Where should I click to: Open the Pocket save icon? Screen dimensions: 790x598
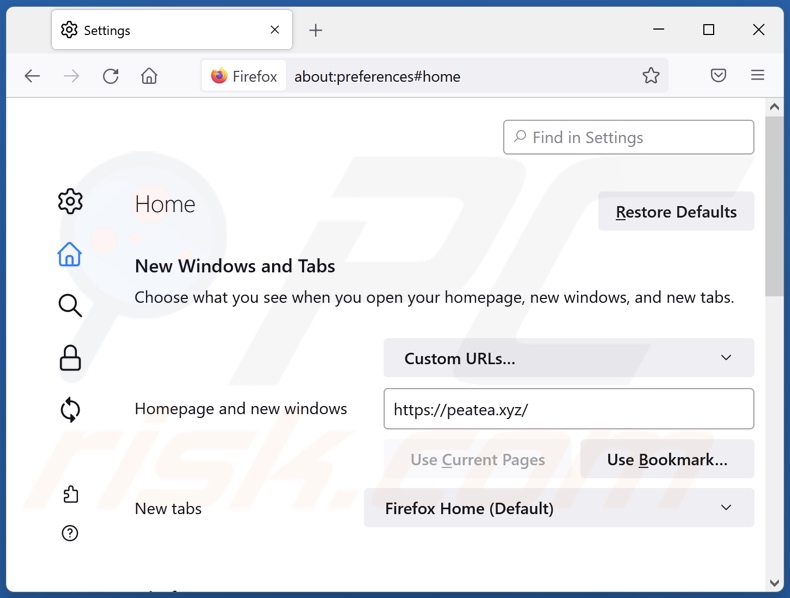coord(718,76)
